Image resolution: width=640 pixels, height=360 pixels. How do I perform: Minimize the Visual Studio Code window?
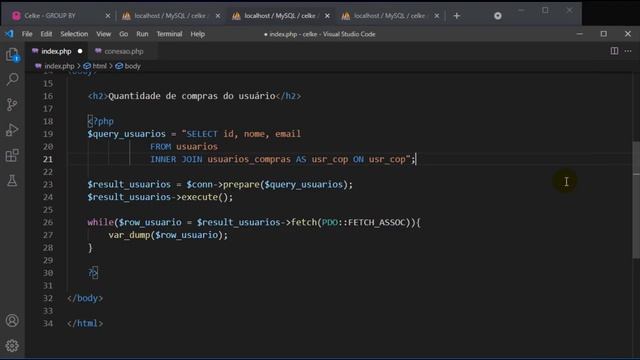(580, 34)
